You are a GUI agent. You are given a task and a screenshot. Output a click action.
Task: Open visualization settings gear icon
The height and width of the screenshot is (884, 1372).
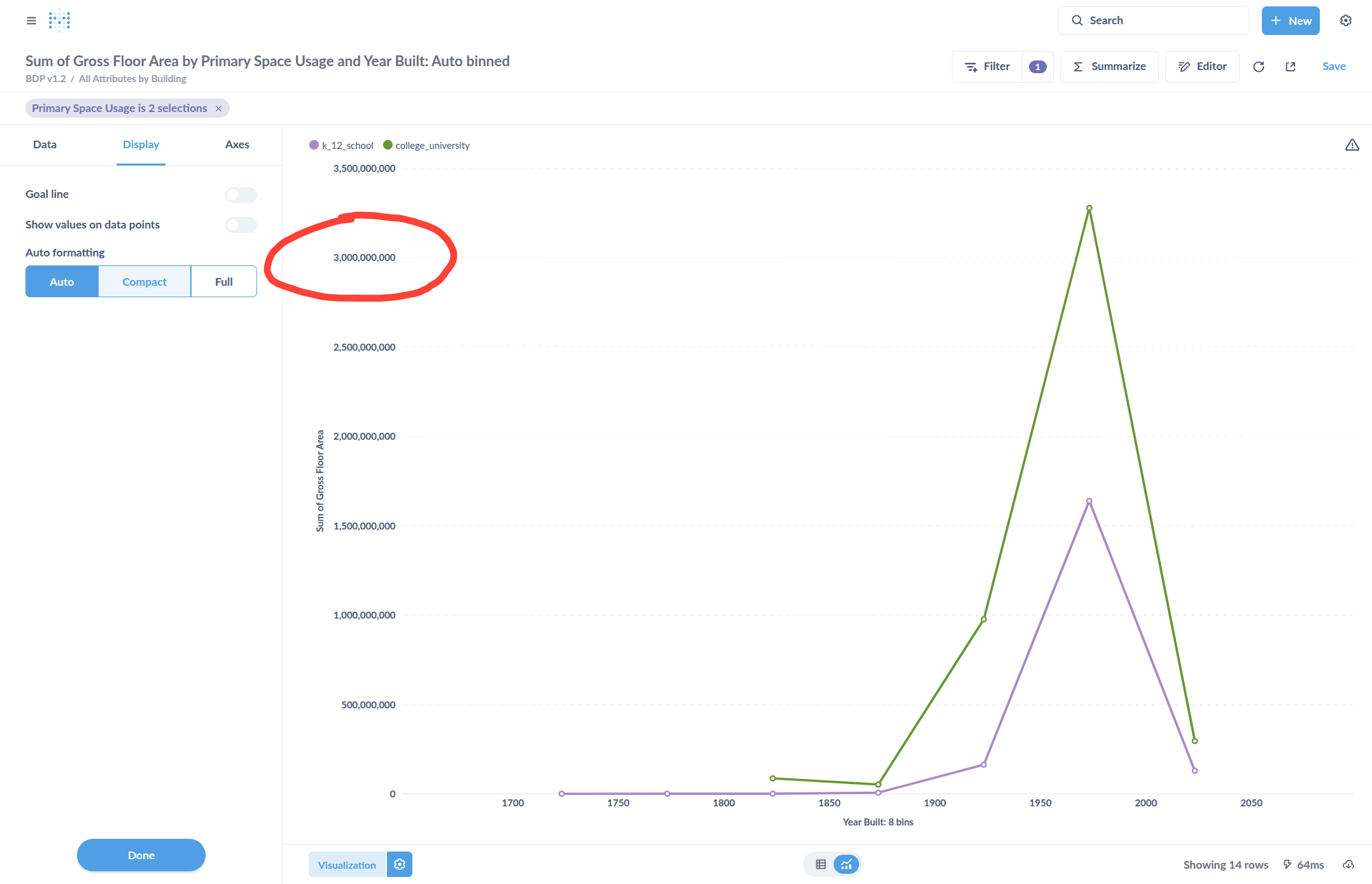point(400,864)
